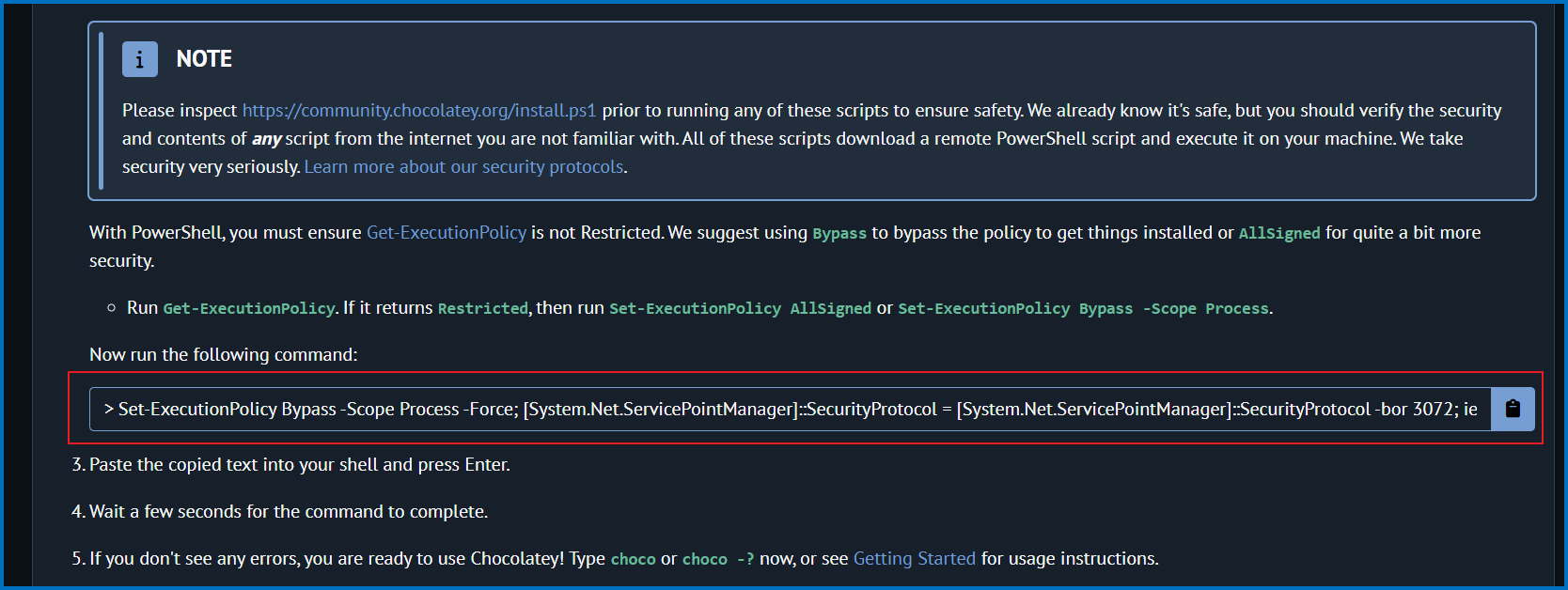Image resolution: width=1568 pixels, height=590 pixels.
Task: Click the code Set-ExecutionPolicy AllSigned
Action: click(x=741, y=308)
